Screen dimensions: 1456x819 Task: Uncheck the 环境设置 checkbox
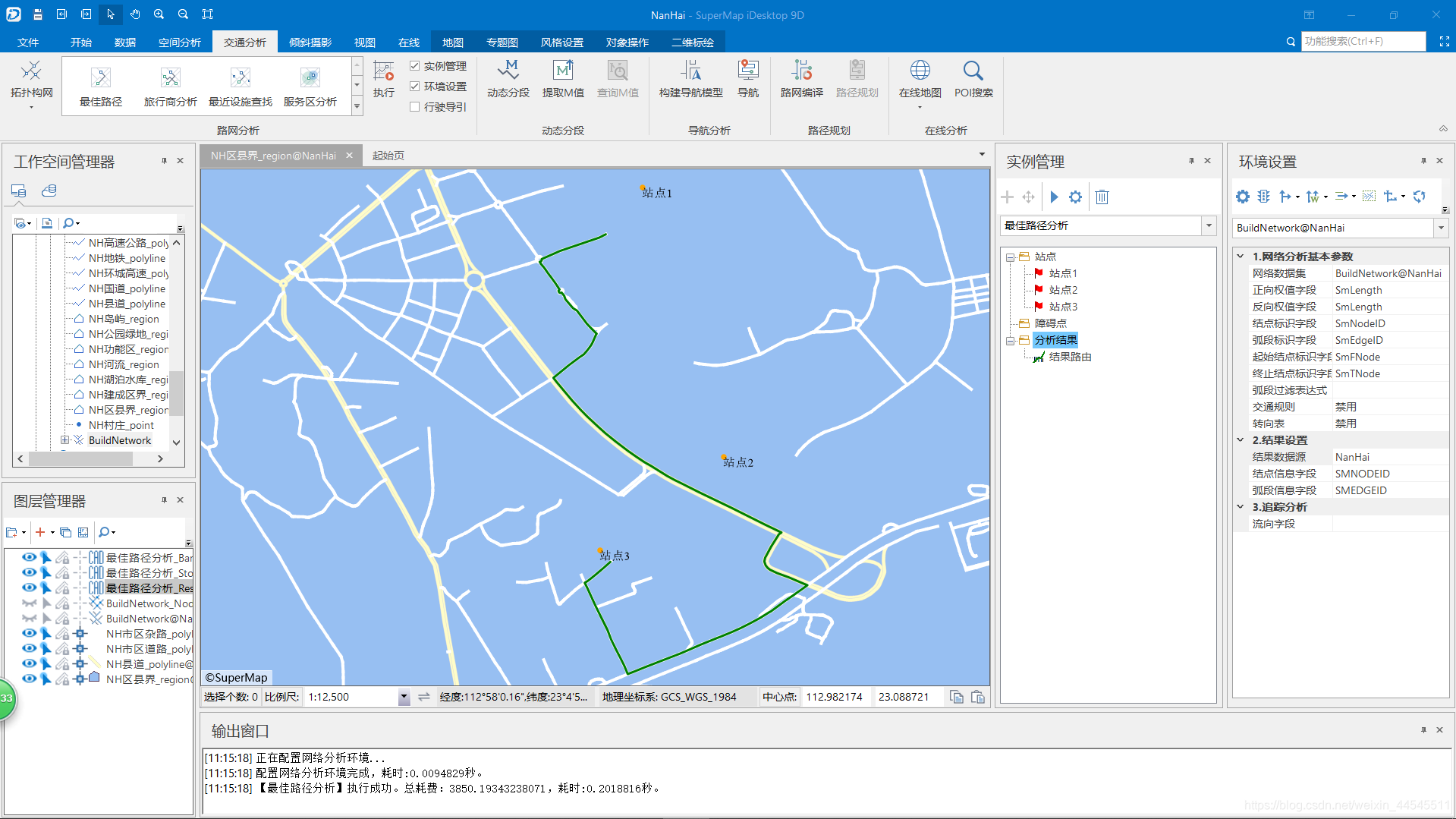[x=415, y=87]
